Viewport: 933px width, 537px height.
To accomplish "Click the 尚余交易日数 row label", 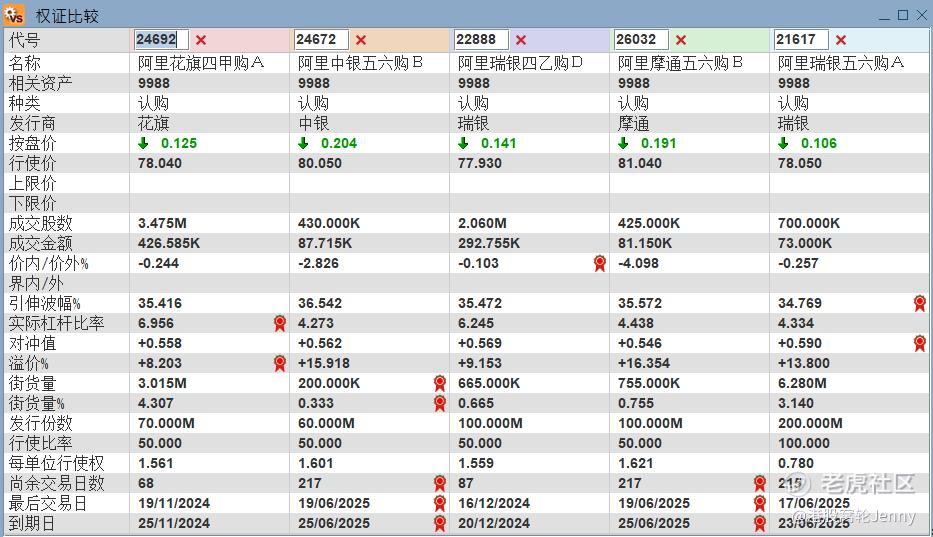I will (x=57, y=483).
